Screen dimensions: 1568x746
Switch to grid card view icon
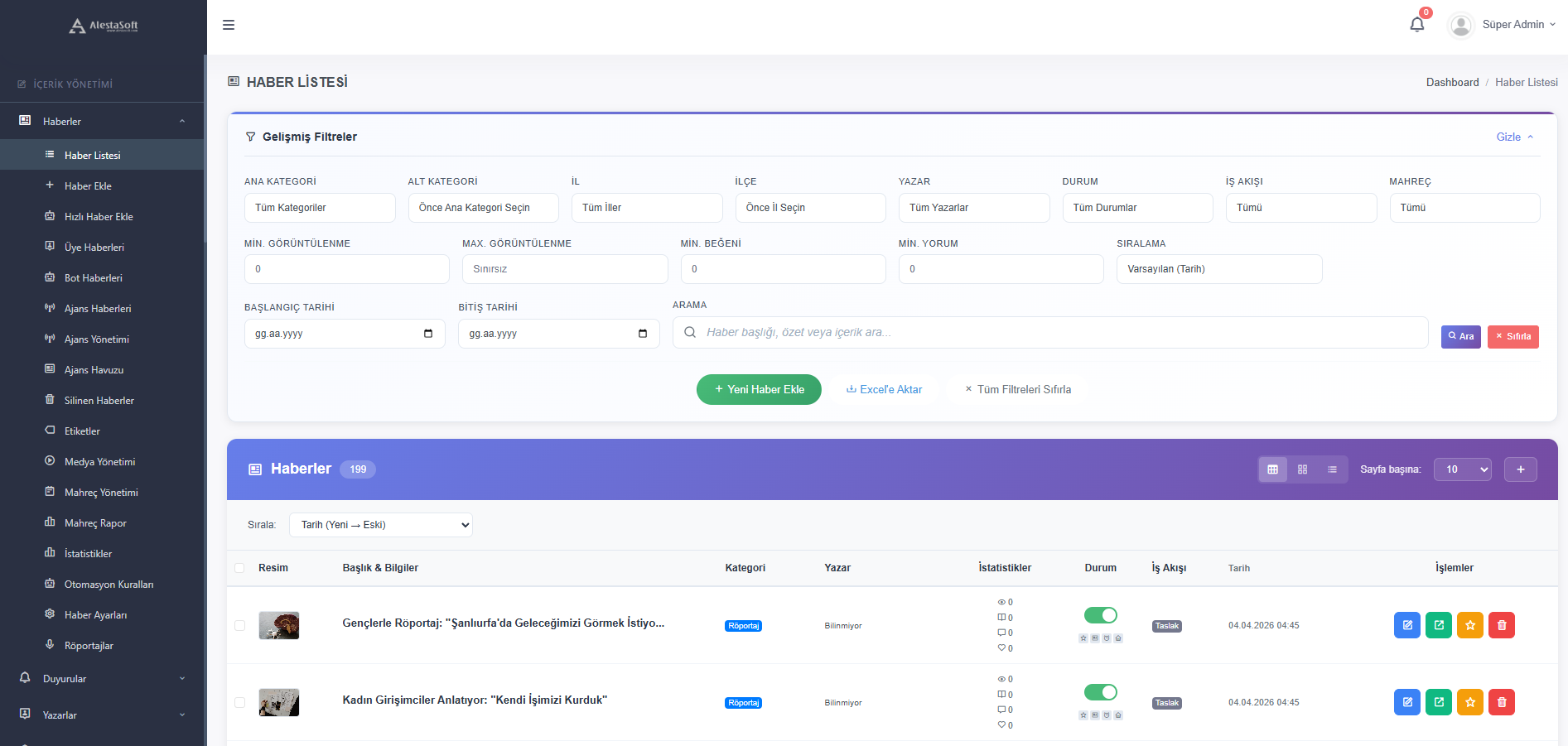(x=1302, y=469)
